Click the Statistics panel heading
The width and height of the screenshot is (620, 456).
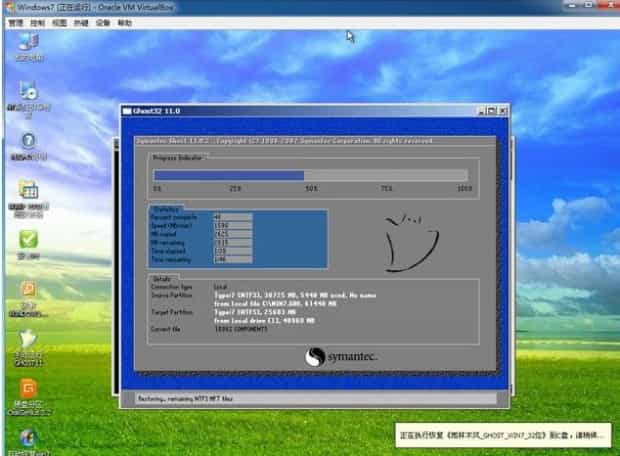point(166,209)
